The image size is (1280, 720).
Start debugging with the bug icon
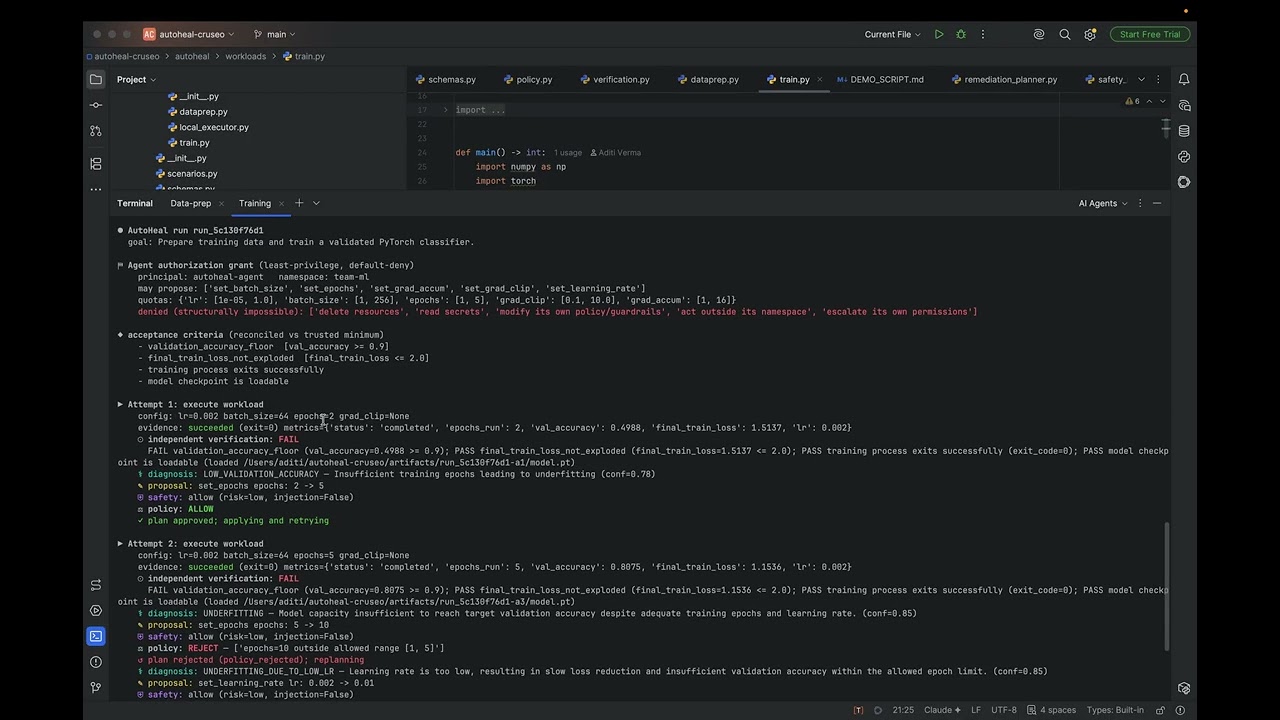coord(961,34)
